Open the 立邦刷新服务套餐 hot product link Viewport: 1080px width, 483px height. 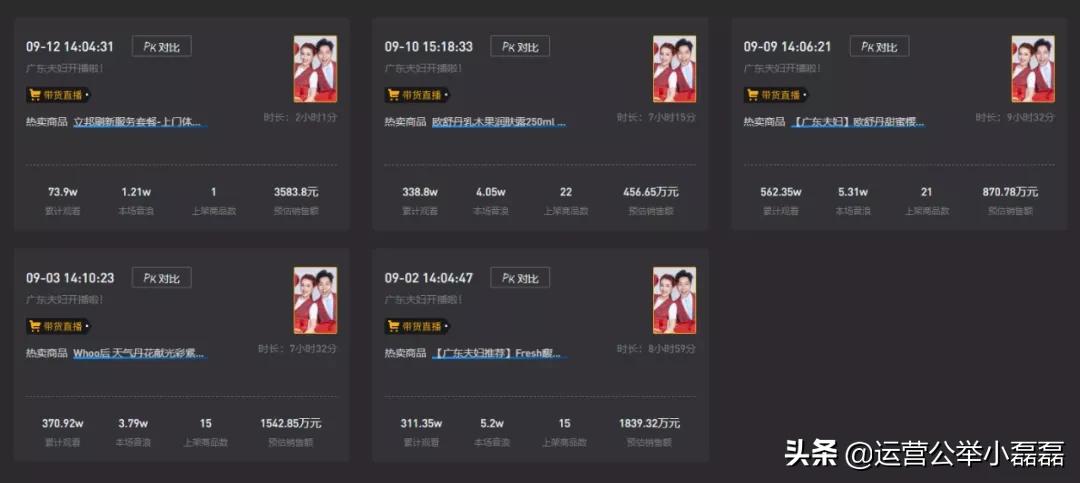click(140, 123)
